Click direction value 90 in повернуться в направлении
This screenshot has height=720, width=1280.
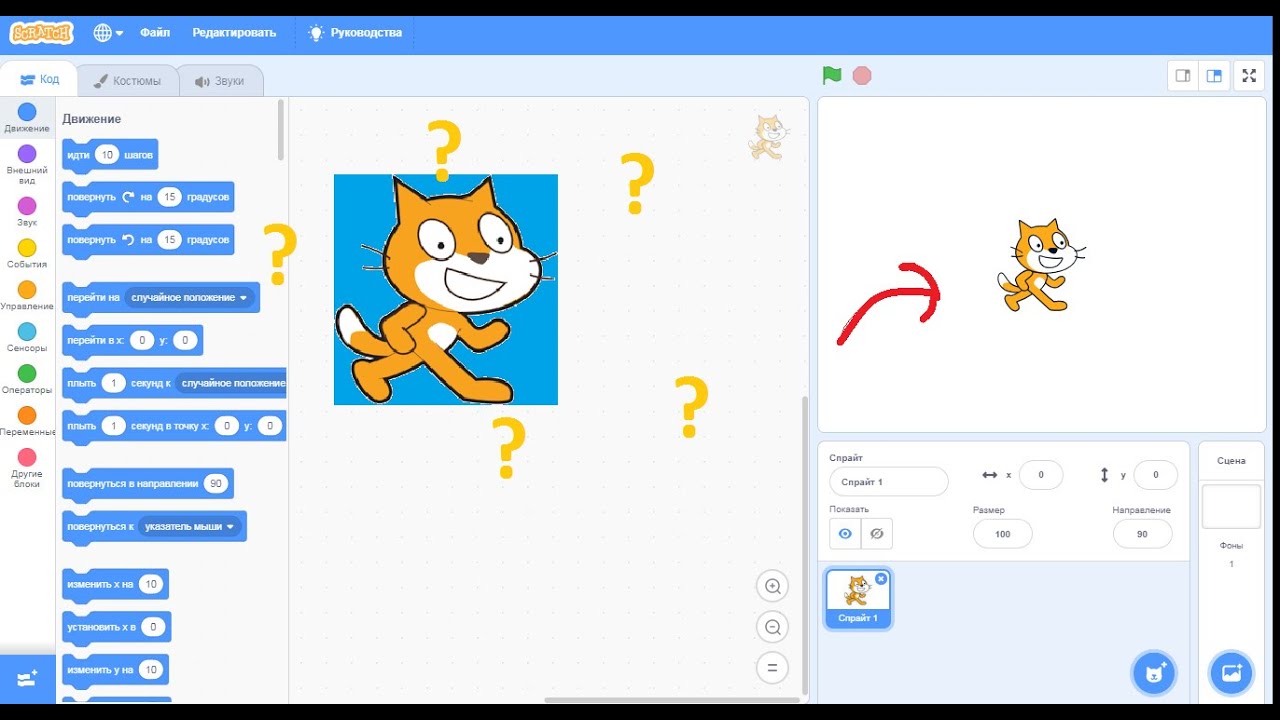point(215,483)
